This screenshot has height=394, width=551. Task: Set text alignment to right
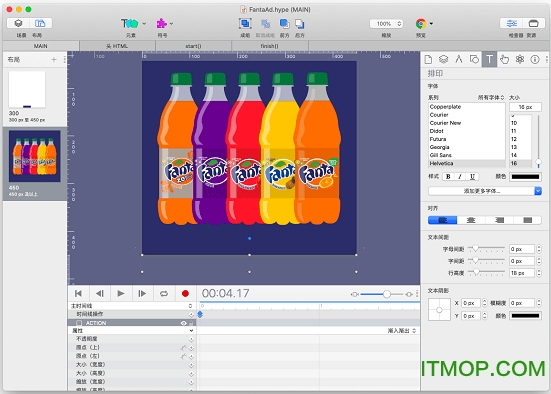[x=499, y=220]
